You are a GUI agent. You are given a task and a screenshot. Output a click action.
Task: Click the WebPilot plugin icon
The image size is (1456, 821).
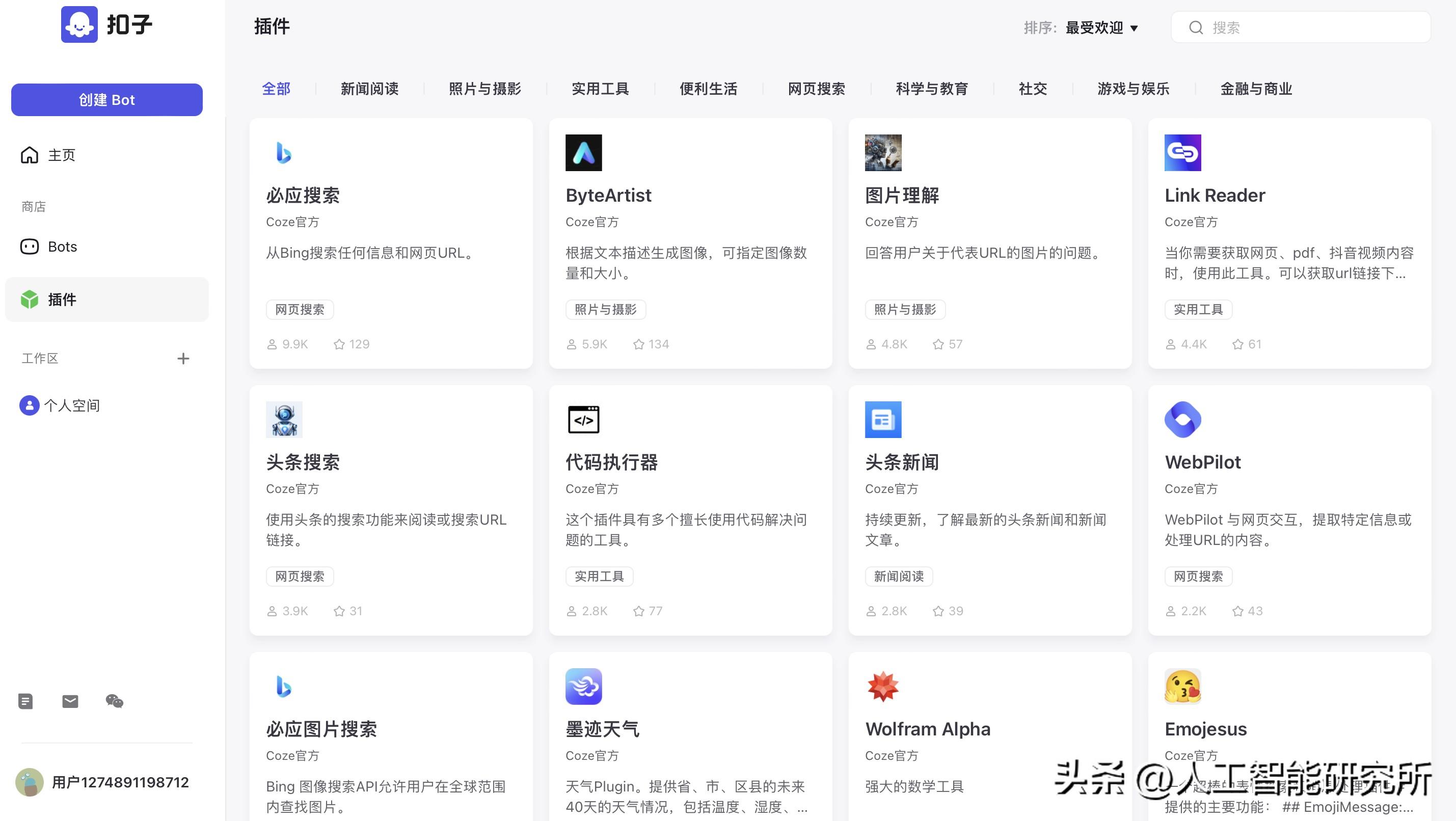click(1182, 419)
